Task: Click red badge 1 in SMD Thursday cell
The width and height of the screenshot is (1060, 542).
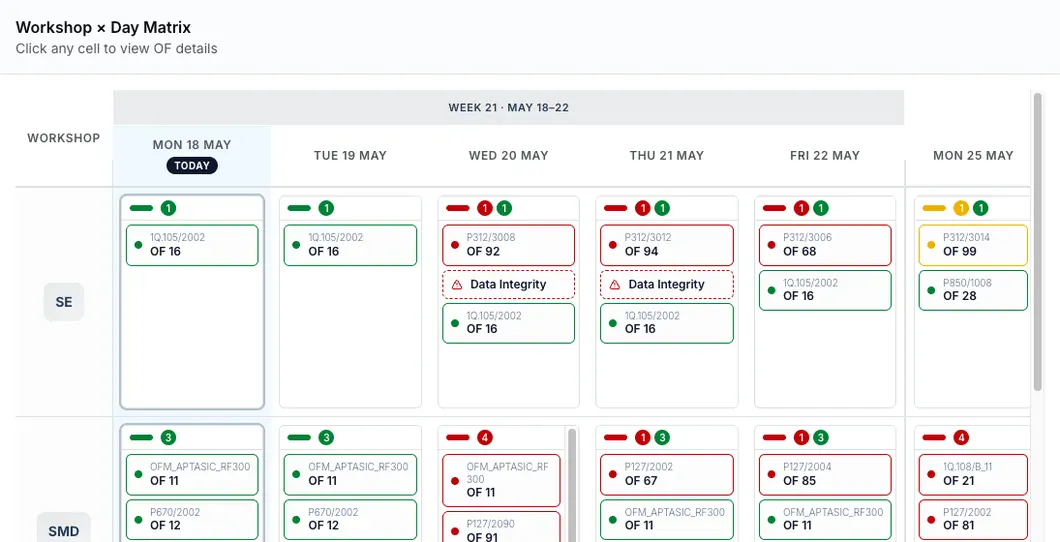Action: [x=643, y=437]
